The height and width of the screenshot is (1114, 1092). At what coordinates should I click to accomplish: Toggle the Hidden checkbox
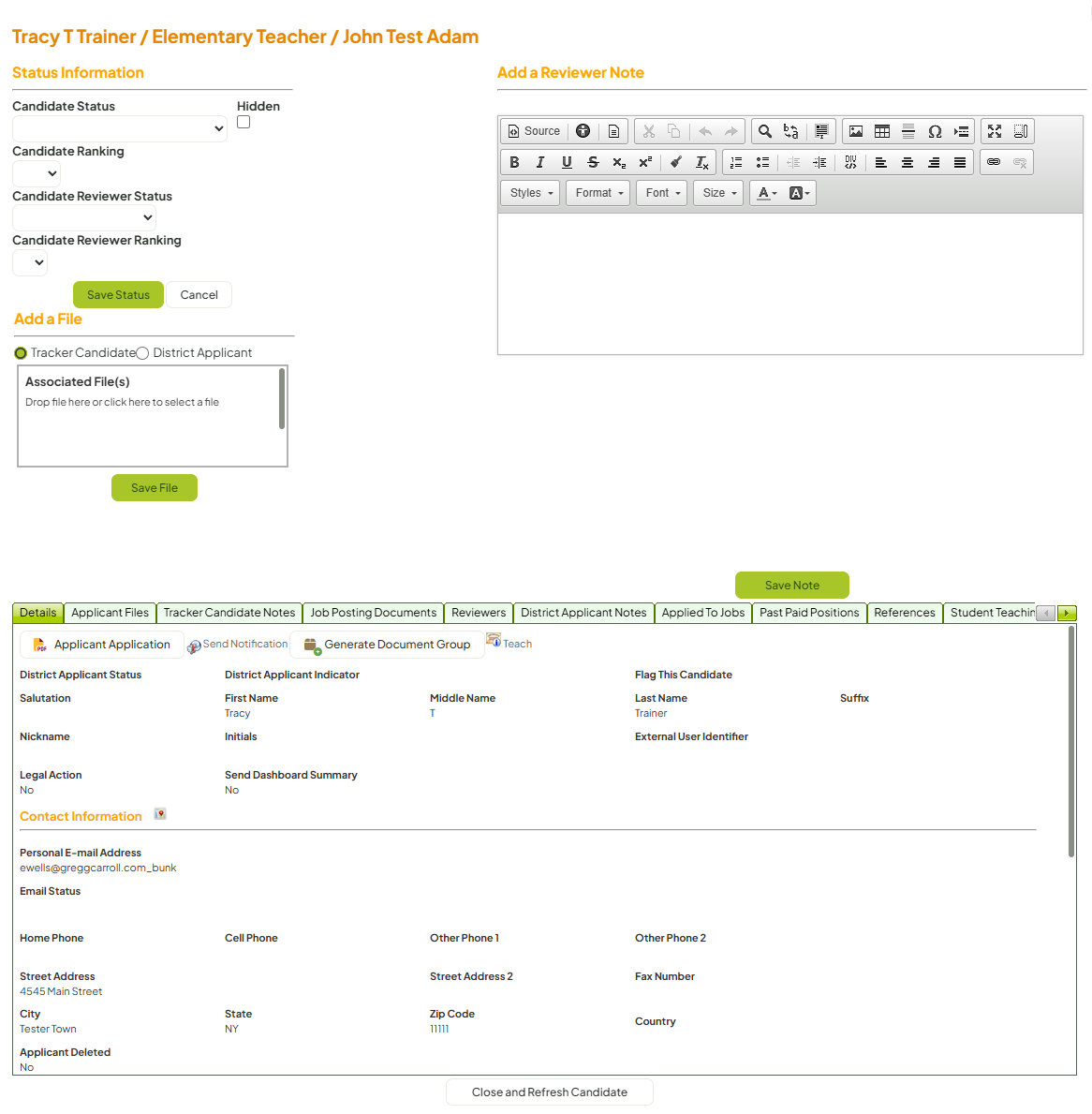[x=243, y=122]
